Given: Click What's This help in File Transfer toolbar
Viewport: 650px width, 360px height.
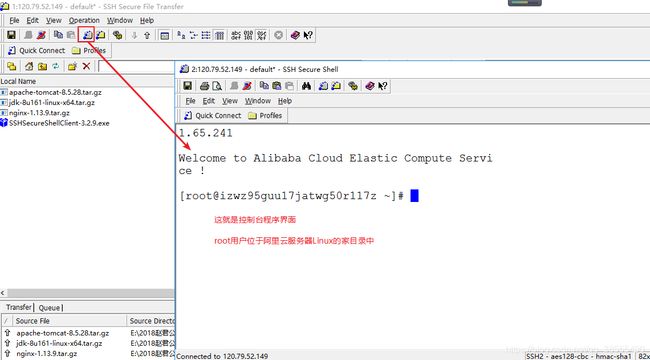Looking at the screenshot, I should (x=308, y=35).
